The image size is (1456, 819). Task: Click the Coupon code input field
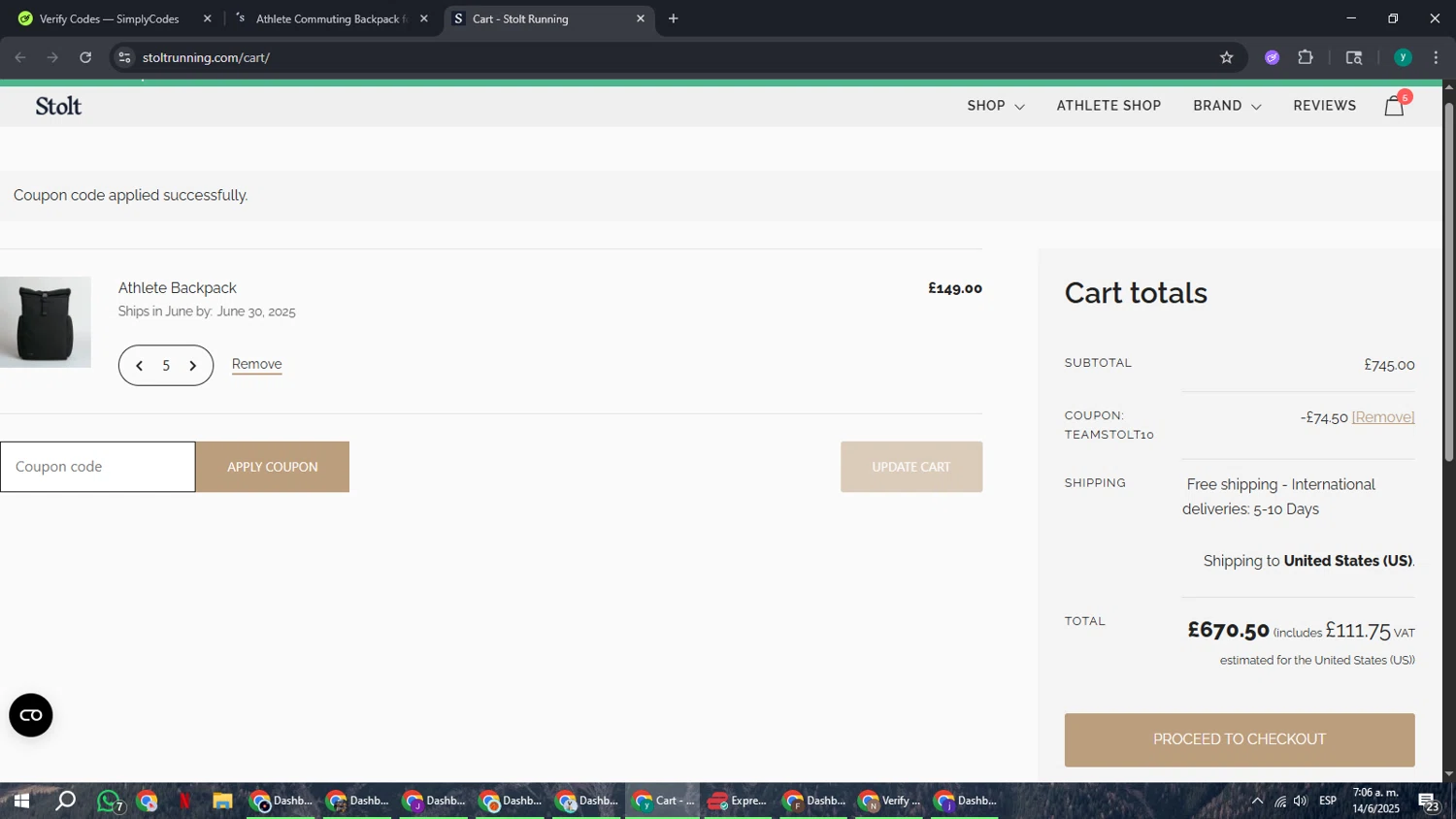click(x=98, y=467)
